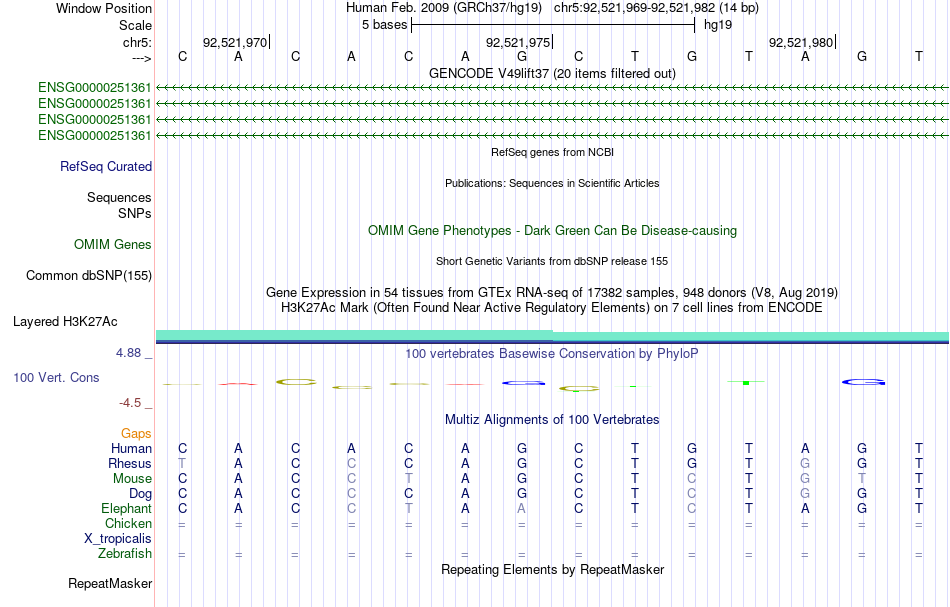This screenshot has height=607, width=950.
Task: Click the teal H3K27Ac signal bar
Action: (552, 336)
